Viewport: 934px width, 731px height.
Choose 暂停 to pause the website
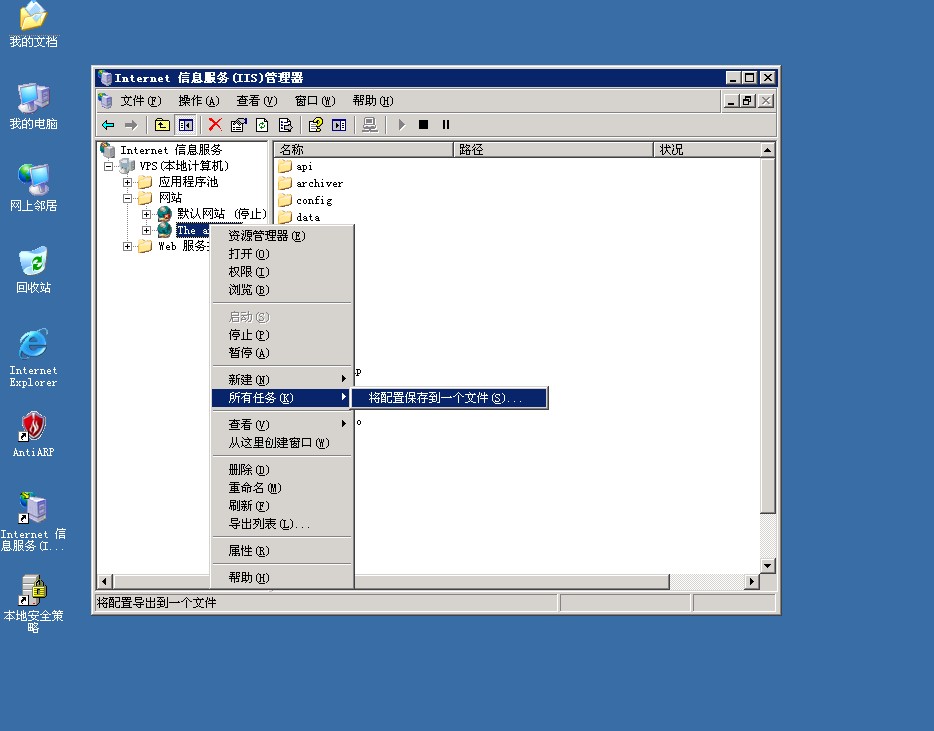(282, 353)
